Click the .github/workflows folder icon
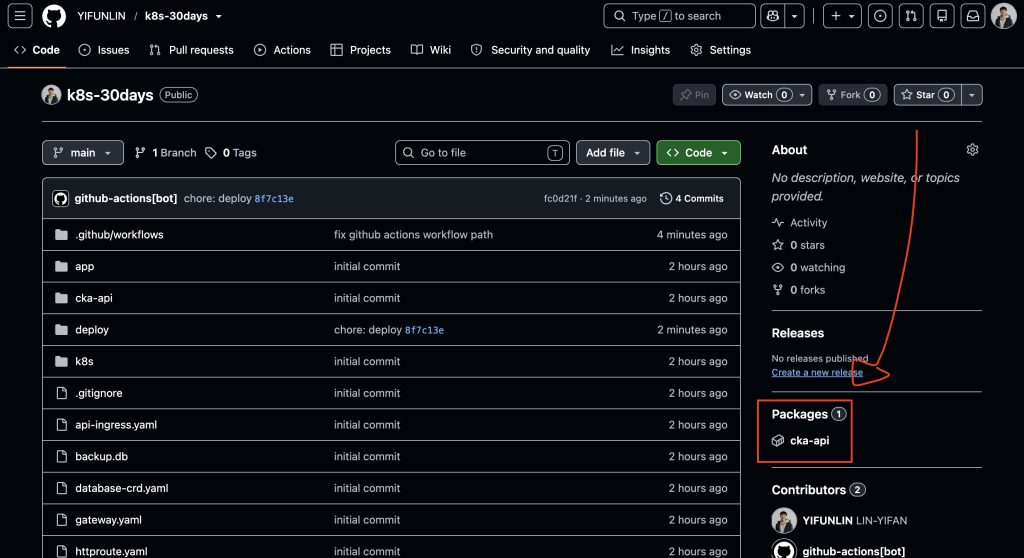This screenshot has width=1024, height=558. click(61, 235)
